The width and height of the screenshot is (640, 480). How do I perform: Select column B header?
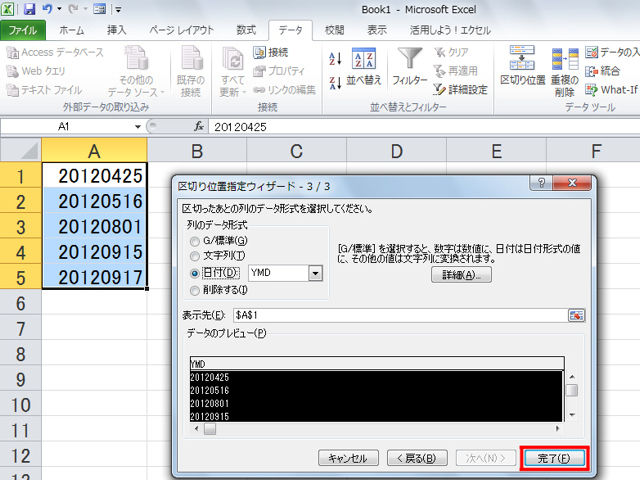197,151
